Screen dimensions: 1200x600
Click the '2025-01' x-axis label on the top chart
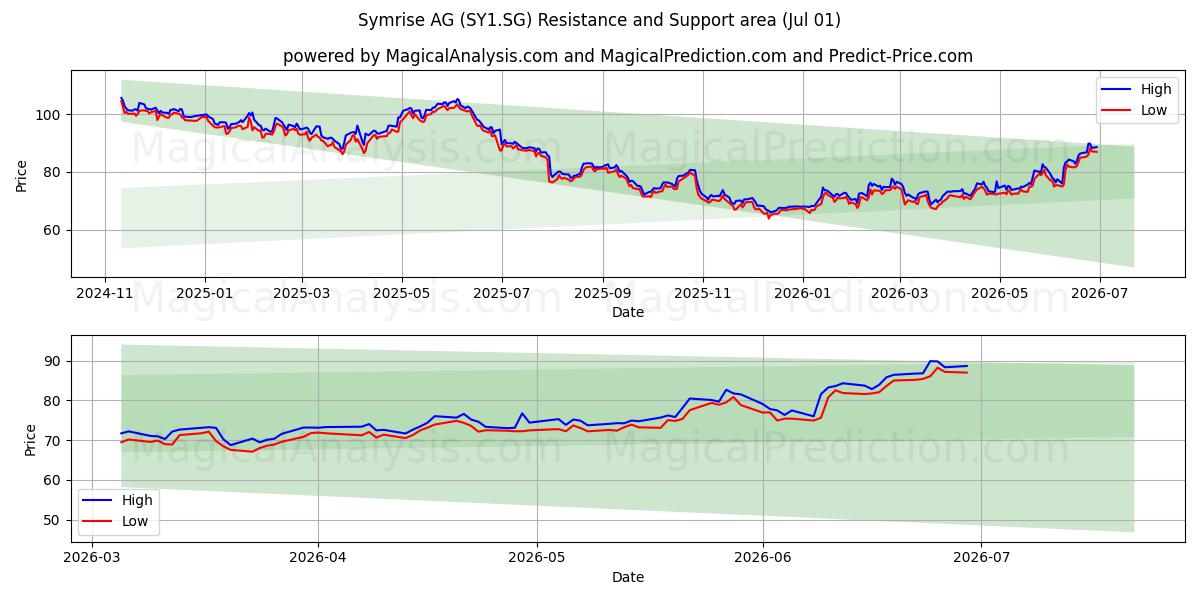point(205,295)
